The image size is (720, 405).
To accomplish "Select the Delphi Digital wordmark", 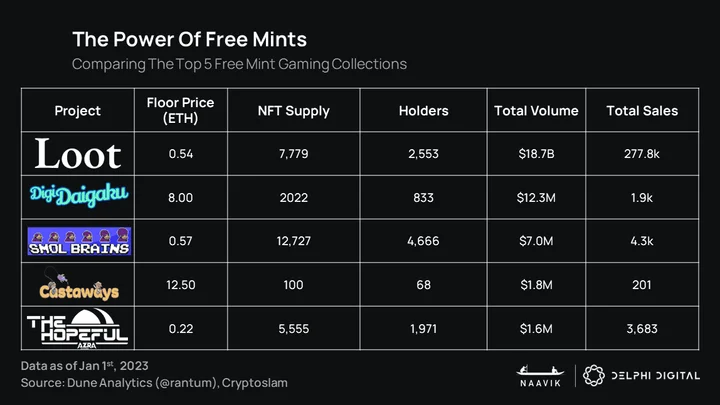I will (656, 376).
